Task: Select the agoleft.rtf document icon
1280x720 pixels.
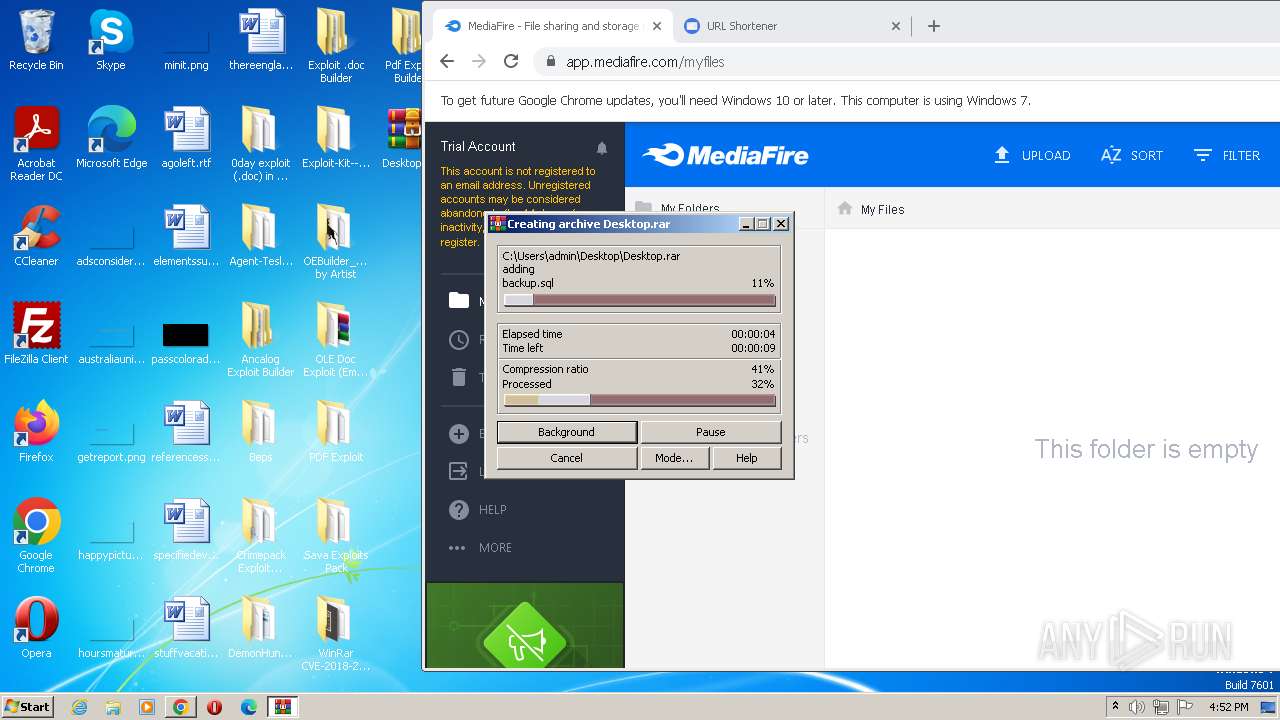Action: [186, 138]
